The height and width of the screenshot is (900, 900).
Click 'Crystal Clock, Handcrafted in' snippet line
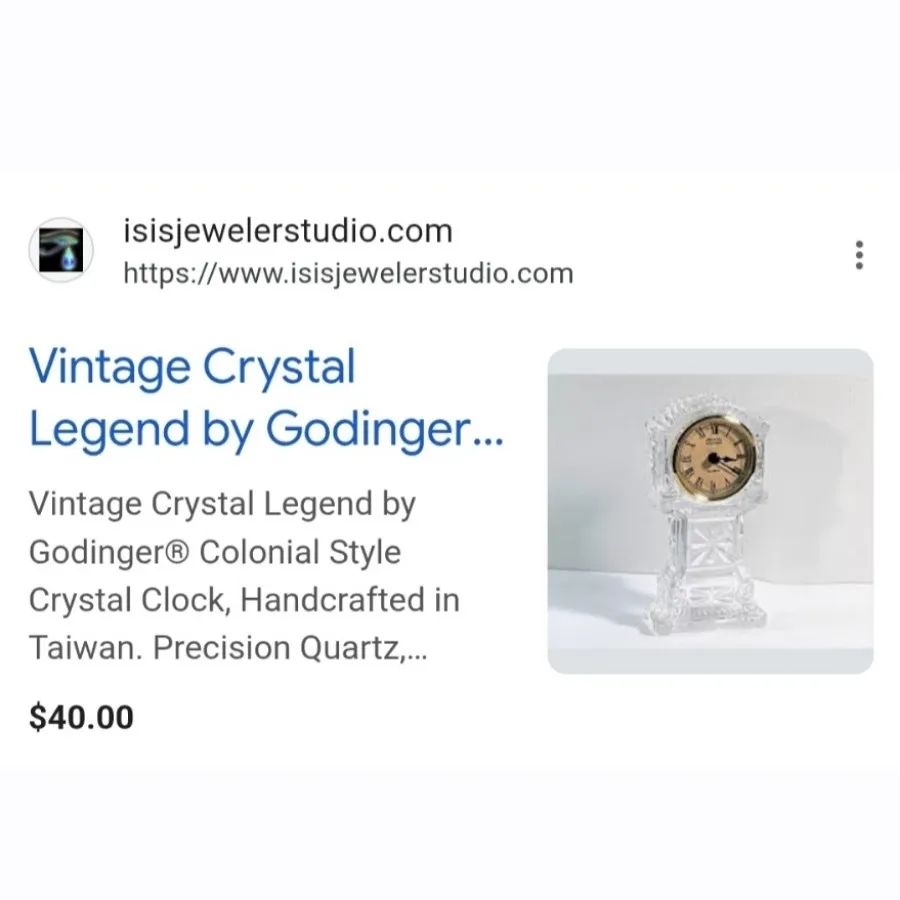pos(245,600)
